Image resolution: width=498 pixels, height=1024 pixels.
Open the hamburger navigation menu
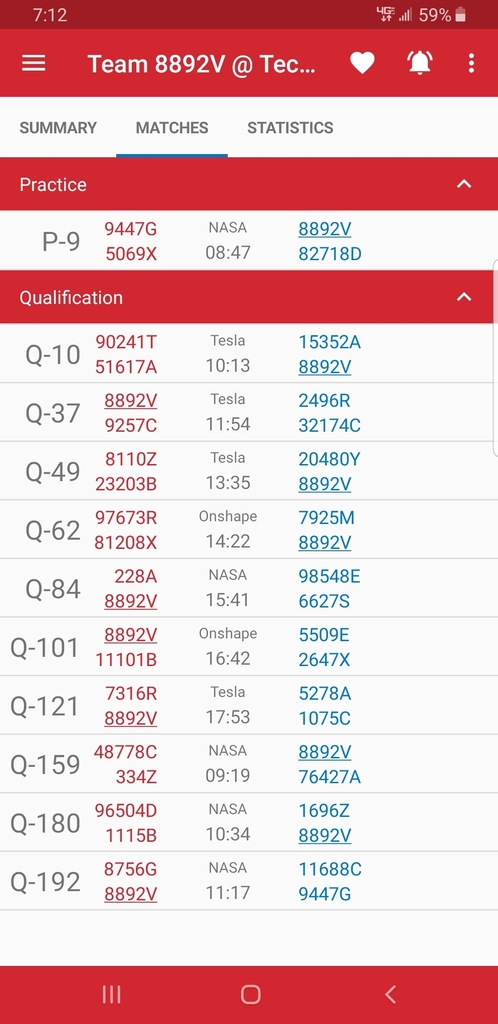pos(33,63)
